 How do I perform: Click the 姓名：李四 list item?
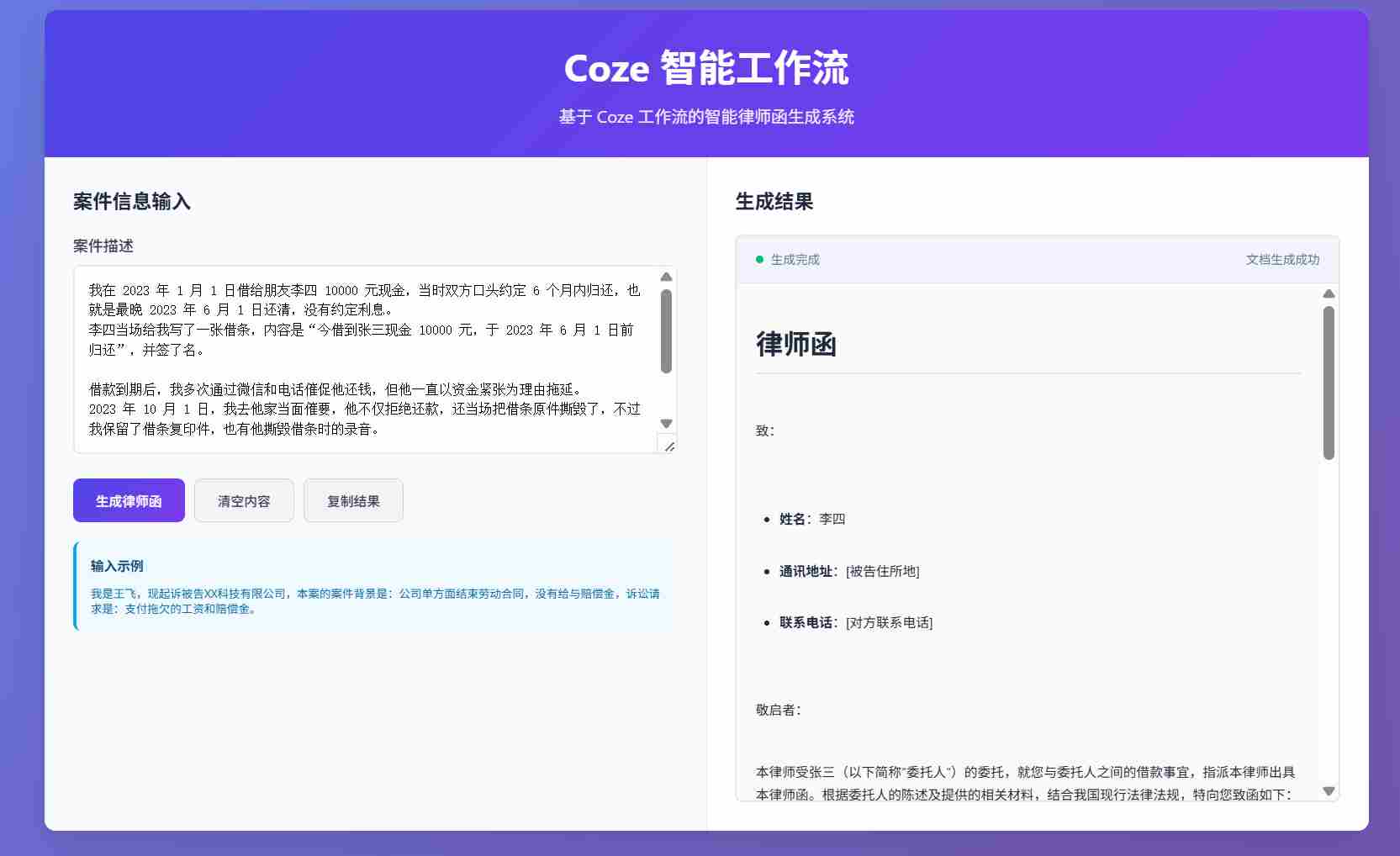coord(812,519)
